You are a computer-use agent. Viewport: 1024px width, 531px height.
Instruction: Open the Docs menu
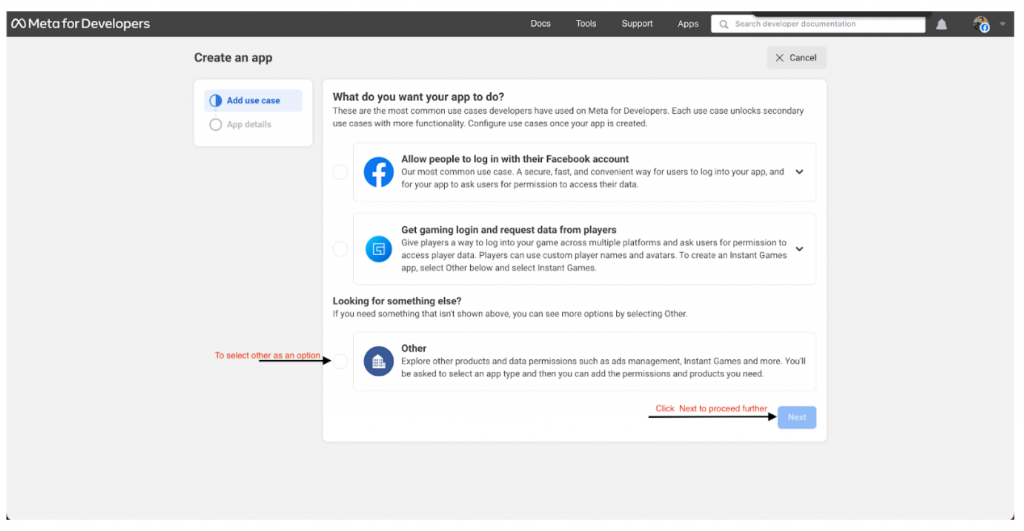(x=540, y=24)
